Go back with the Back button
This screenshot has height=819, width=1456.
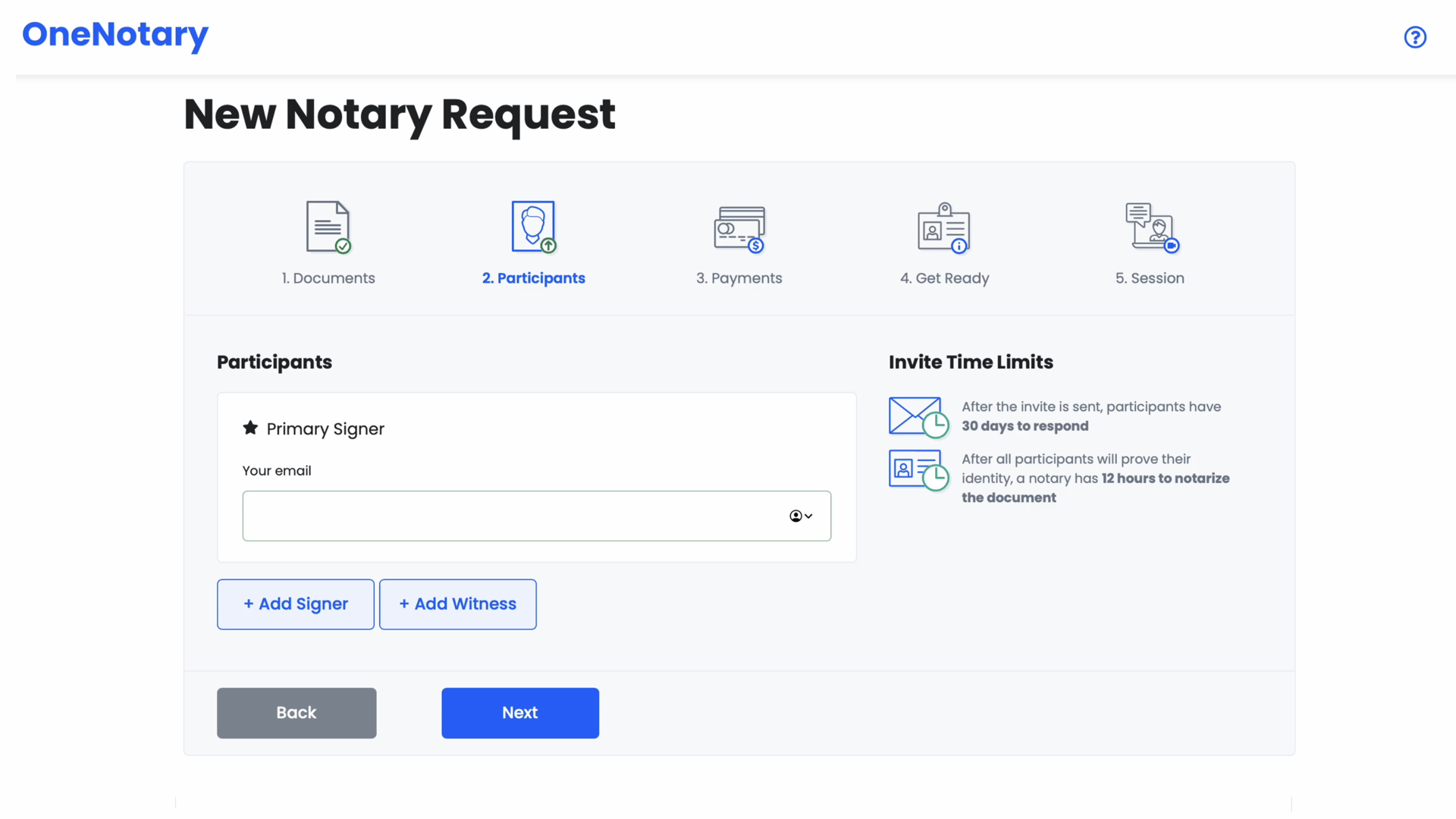pos(297,713)
